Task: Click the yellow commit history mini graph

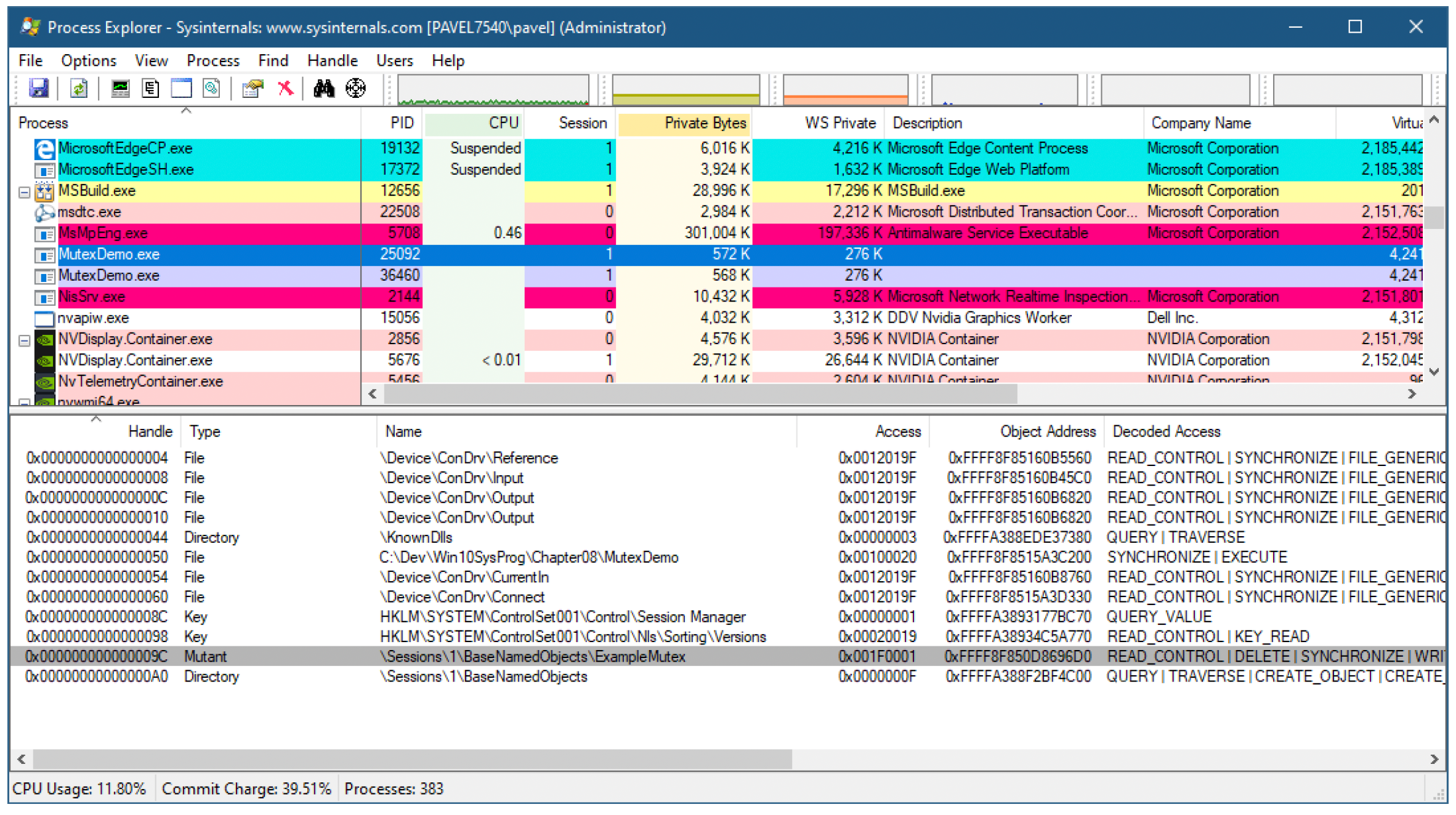Action: tap(686, 90)
